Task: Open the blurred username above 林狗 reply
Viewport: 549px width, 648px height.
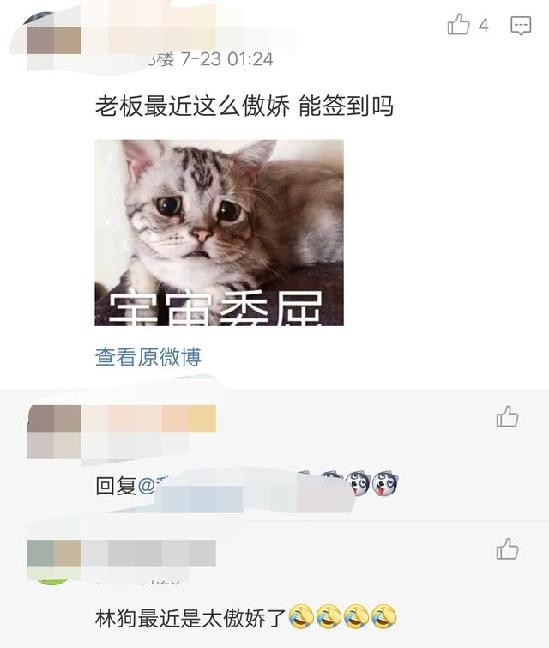Action: pyautogui.click(x=149, y=553)
